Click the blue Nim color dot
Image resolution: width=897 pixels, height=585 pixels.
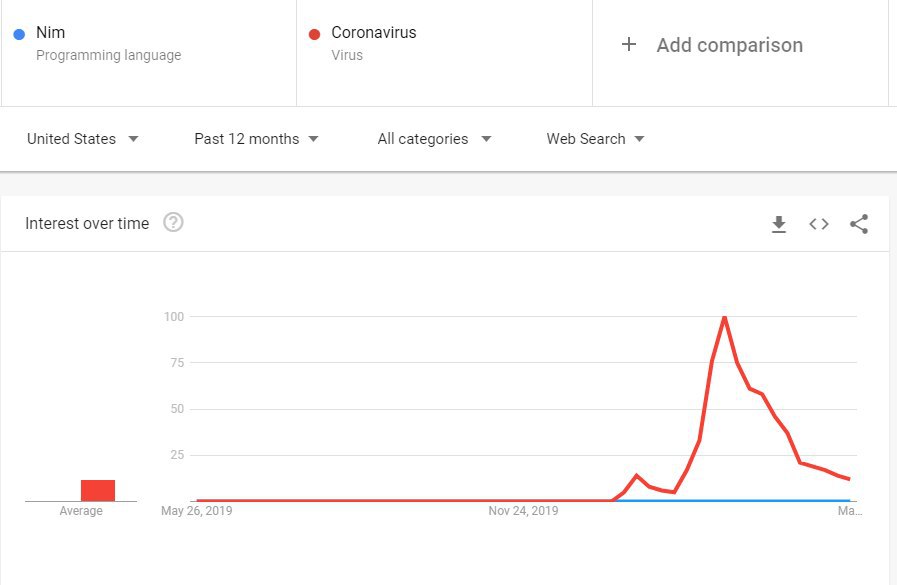19,34
